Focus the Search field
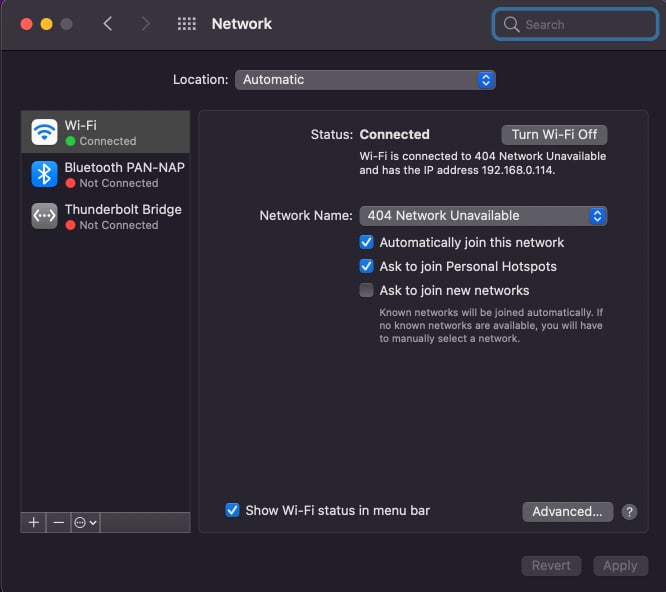Viewport: 666px width, 592px height. pyautogui.click(x=576, y=25)
